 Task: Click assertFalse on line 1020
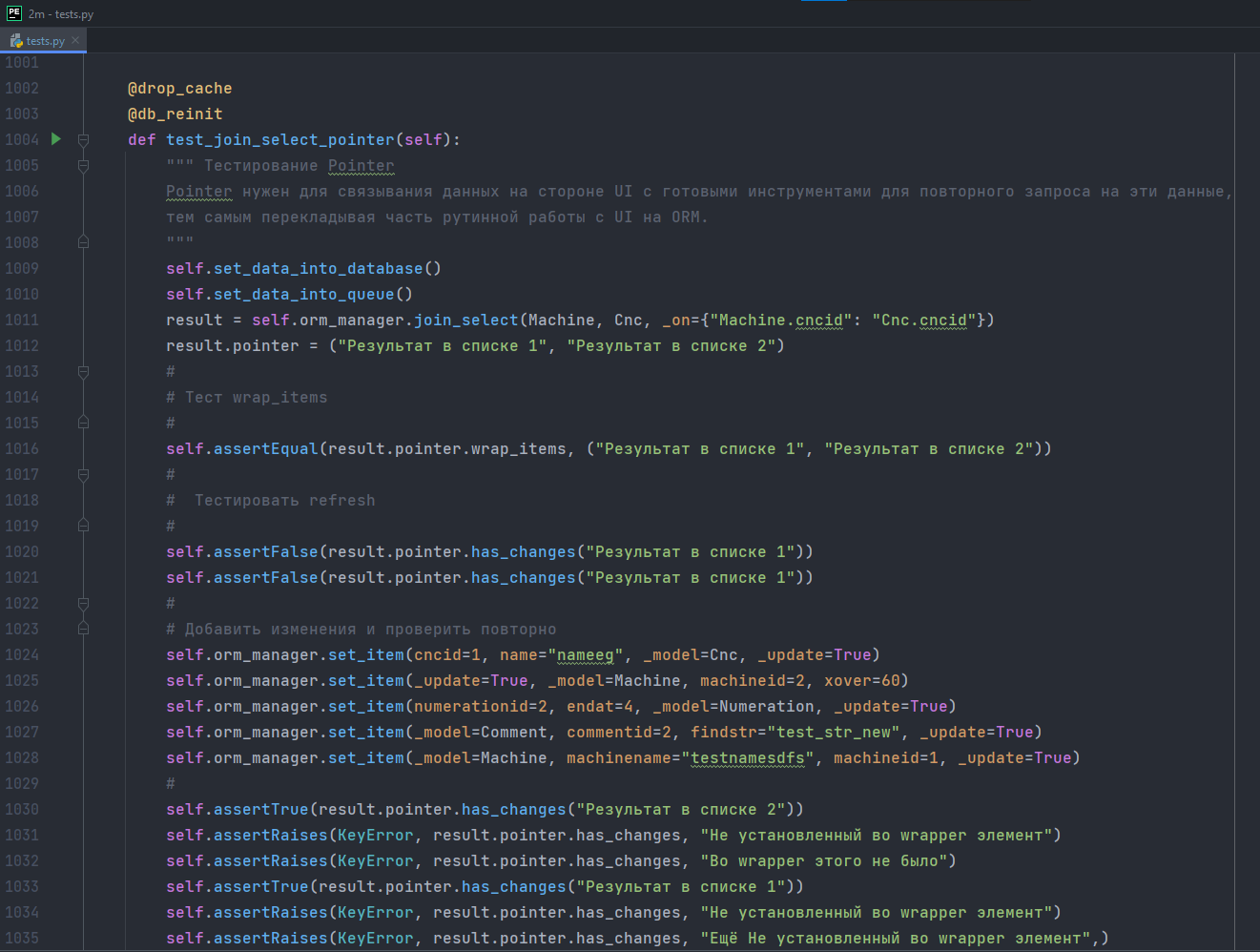[x=266, y=552]
